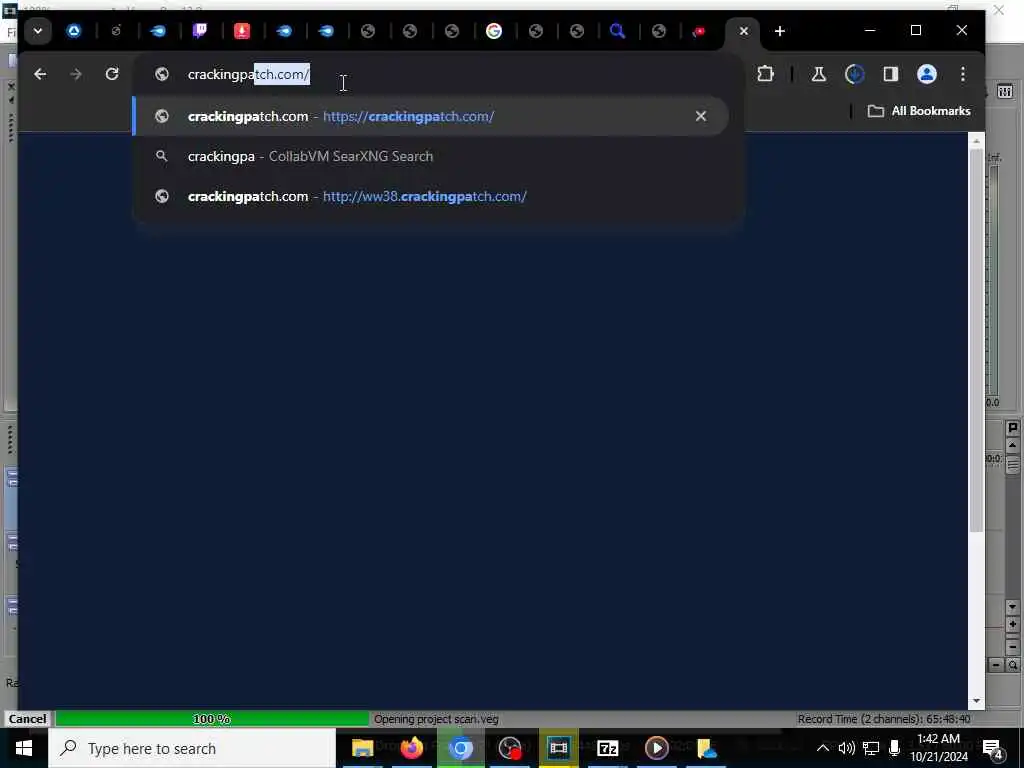This screenshot has height=768, width=1024.
Task: Click the plus zoom button in Vegas window
Action: pyautogui.click(x=1012, y=625)
